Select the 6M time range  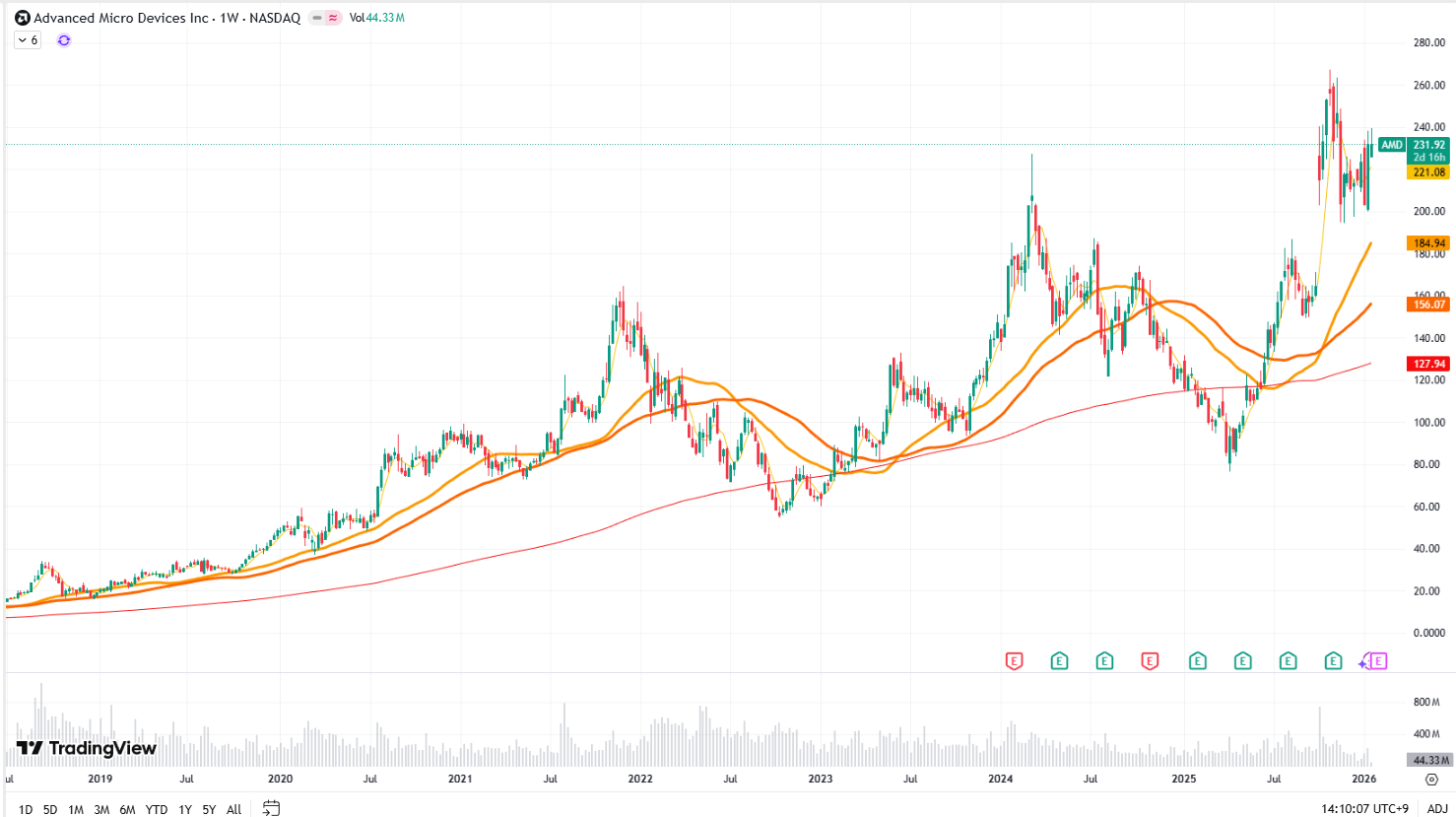[x=127, y=809]
